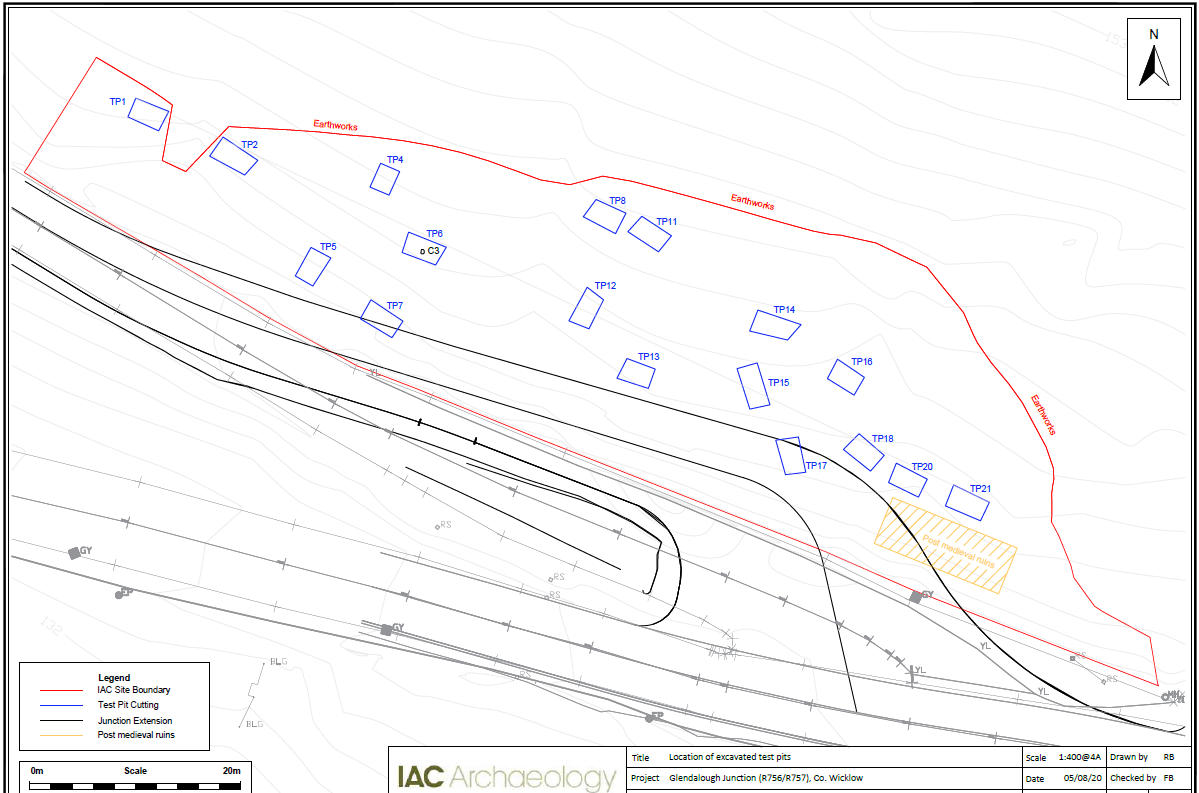Click the TP12 test pit outline
The image size is (1199, 793).
586,308
